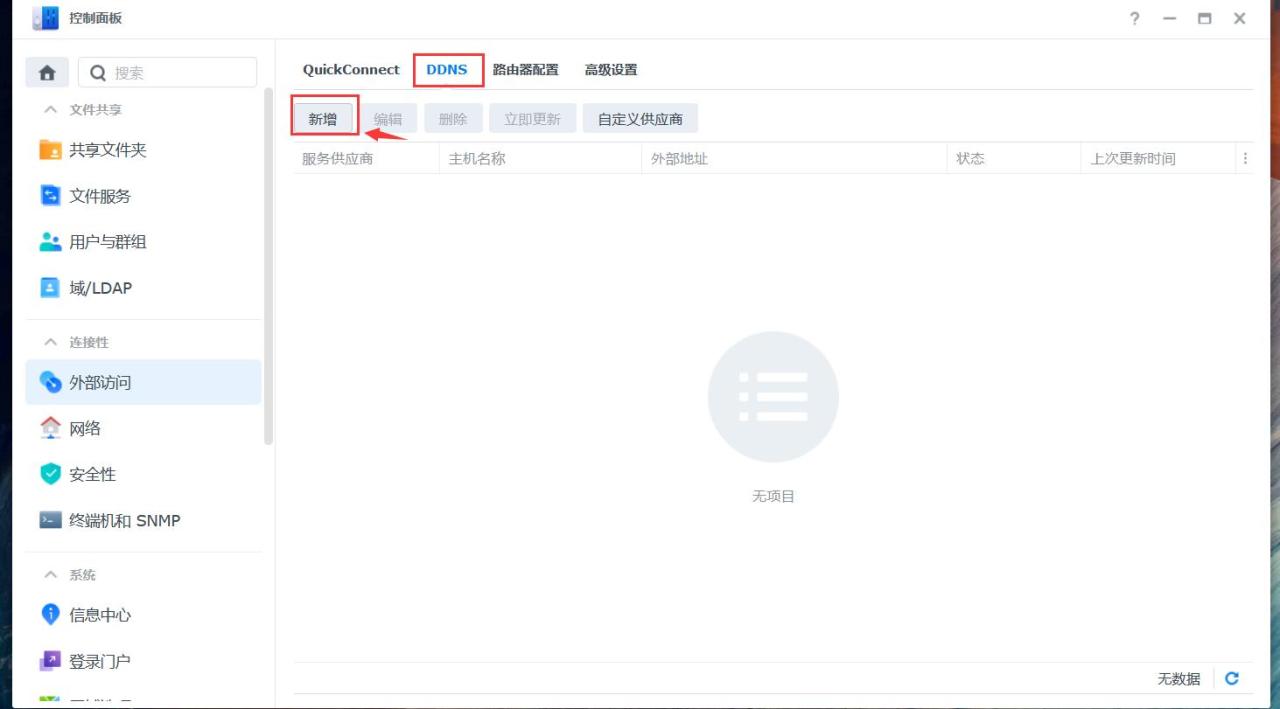1280x709 pixels.
Task: Click the Status (状态) column header
Action: coord(1014,158)
